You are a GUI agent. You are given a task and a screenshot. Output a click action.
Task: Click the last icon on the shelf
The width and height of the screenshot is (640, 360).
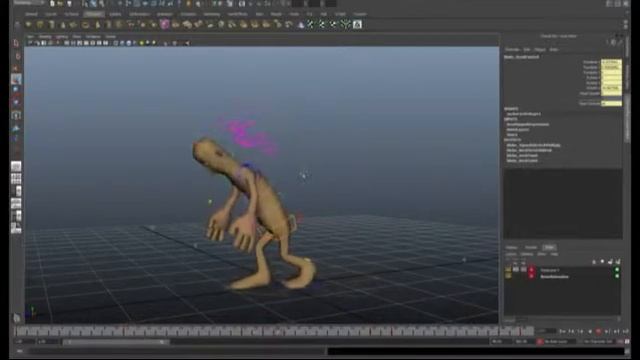point(357,24)
